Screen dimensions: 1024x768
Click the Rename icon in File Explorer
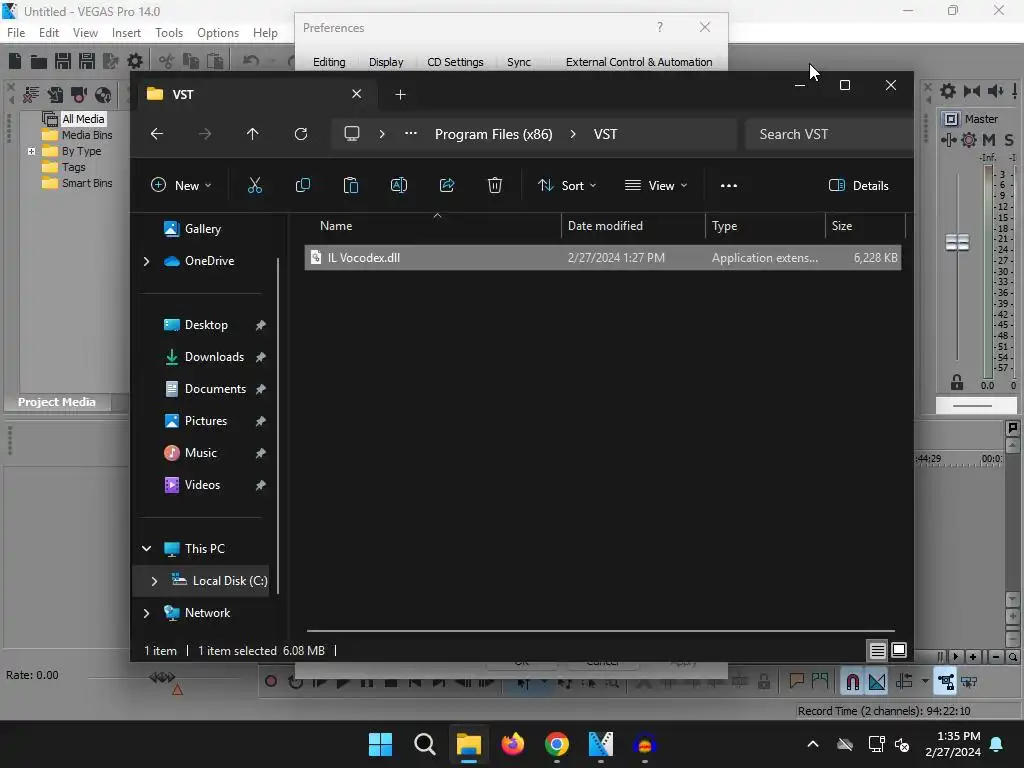pos(398,185)
